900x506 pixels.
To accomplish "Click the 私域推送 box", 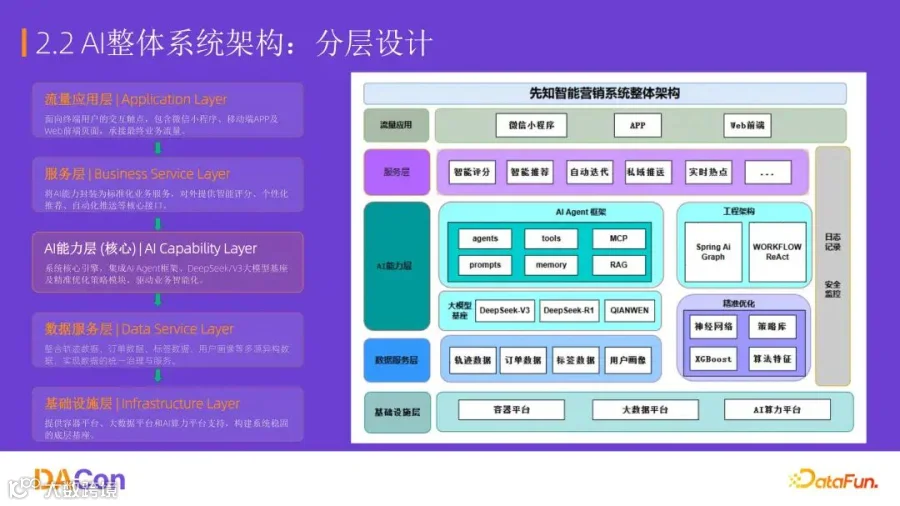I will pos(648,172).
